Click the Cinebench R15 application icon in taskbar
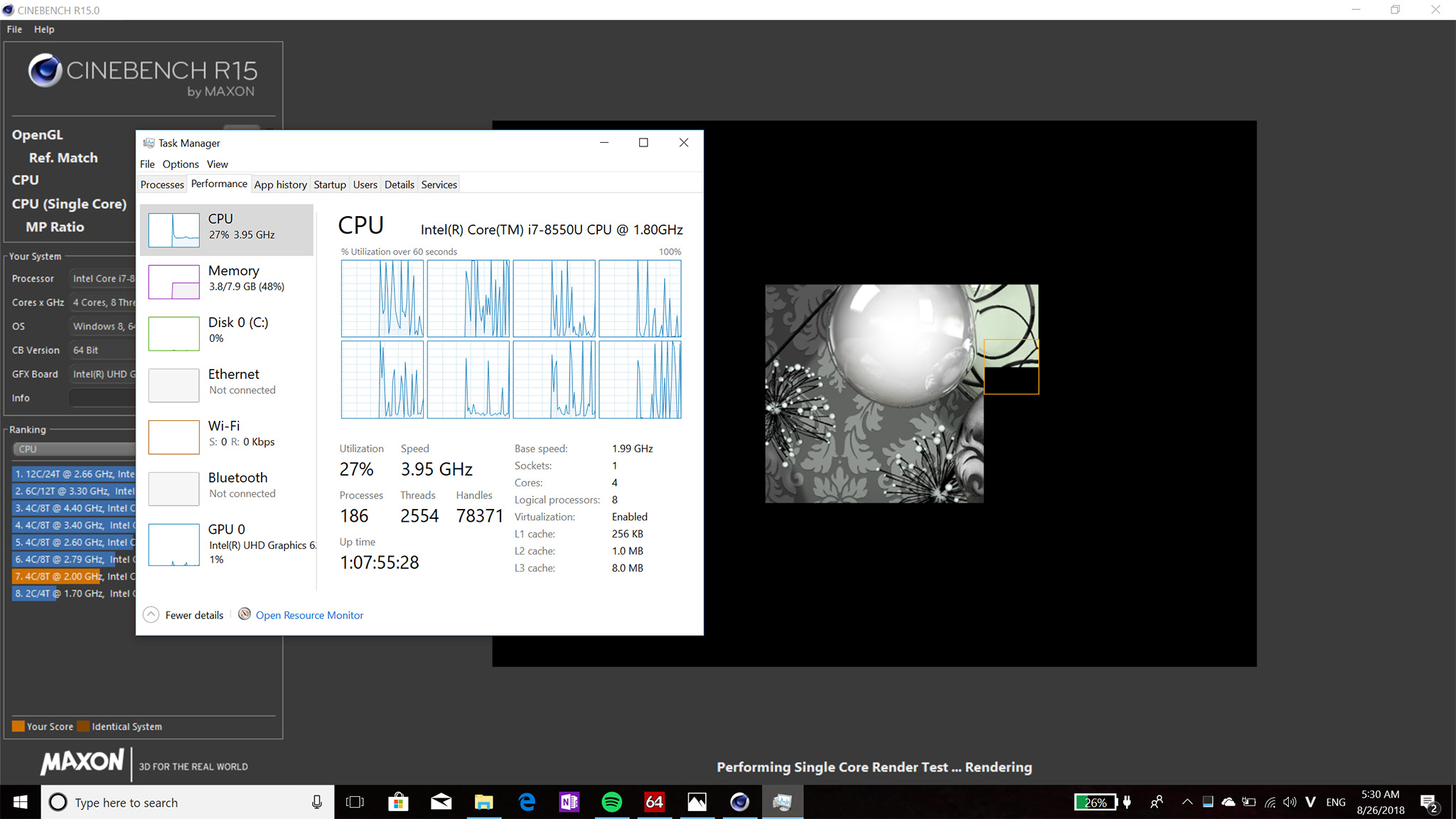Viewport: 1456px width, 819px height. point(740,802)
